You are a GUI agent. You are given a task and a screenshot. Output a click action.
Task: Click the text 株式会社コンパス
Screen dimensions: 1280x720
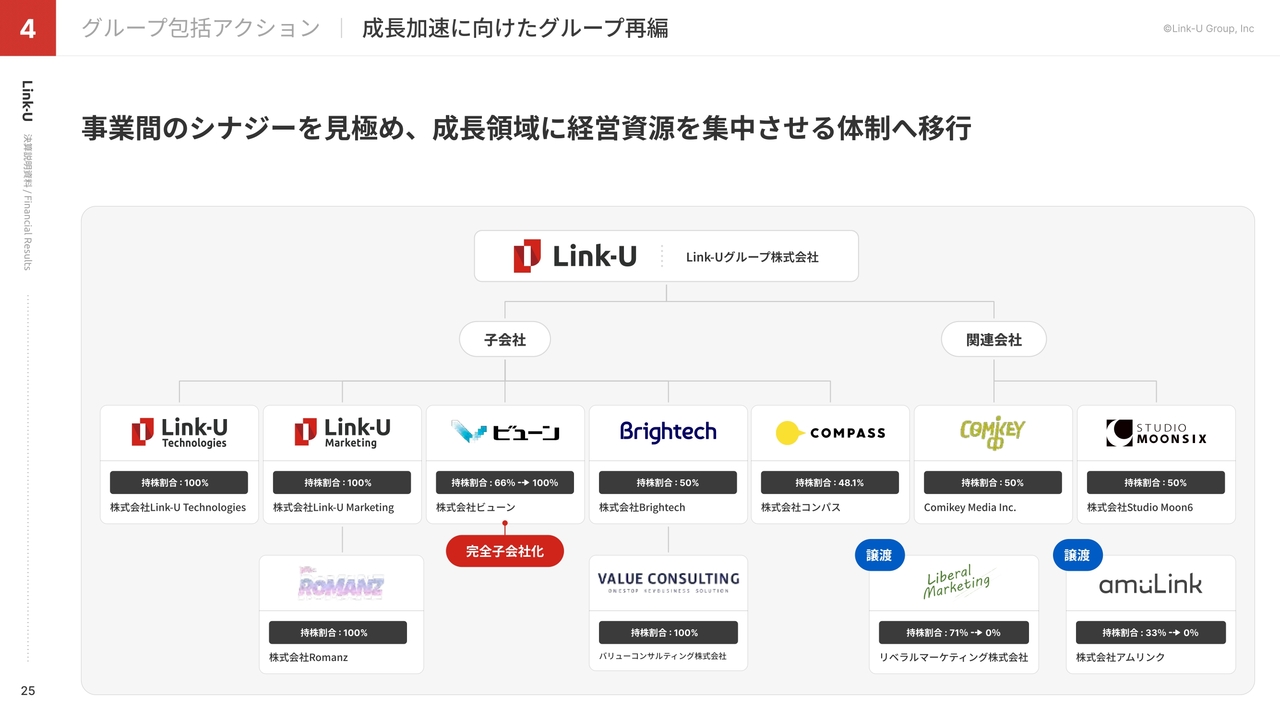[x=801, y=508]
